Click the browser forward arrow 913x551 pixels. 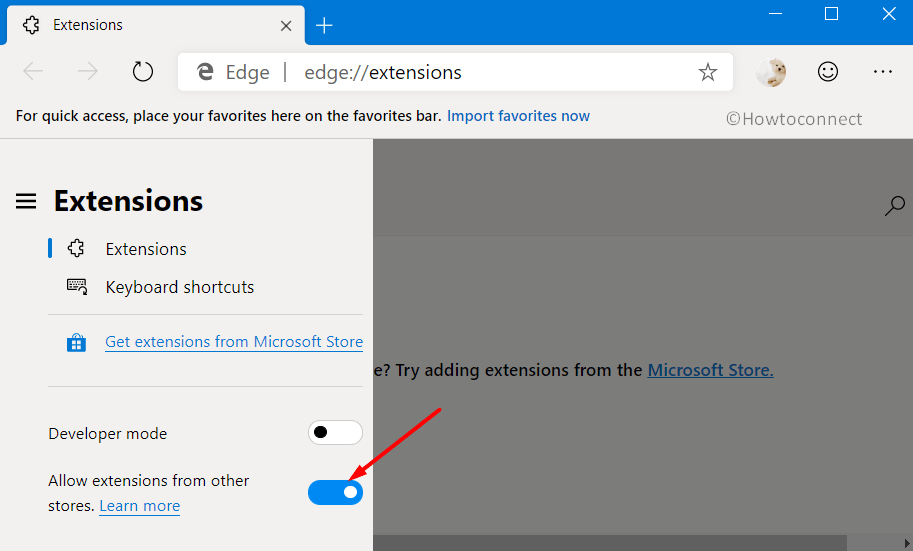tap(88, 72)
